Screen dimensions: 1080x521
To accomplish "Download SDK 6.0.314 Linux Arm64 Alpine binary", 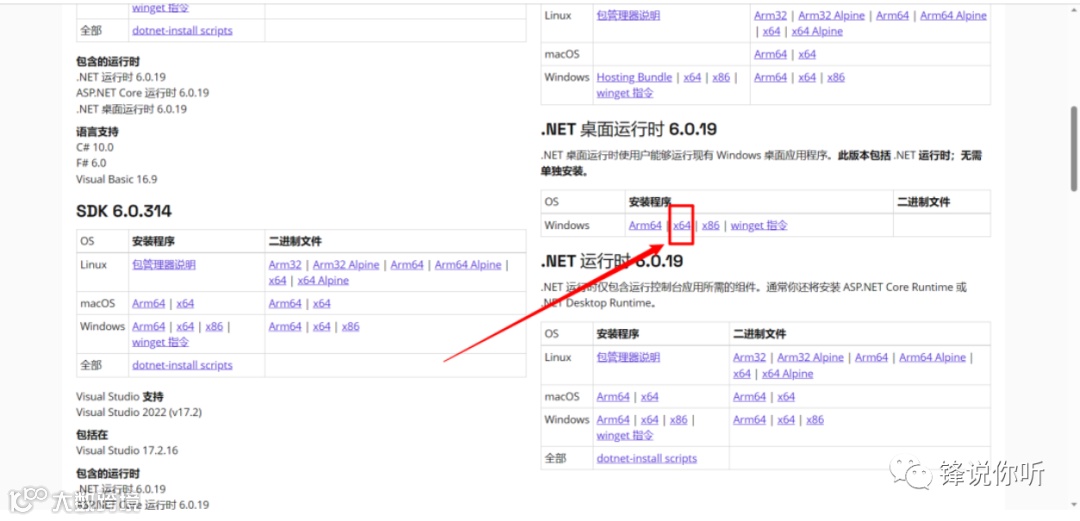I will 468,265.
